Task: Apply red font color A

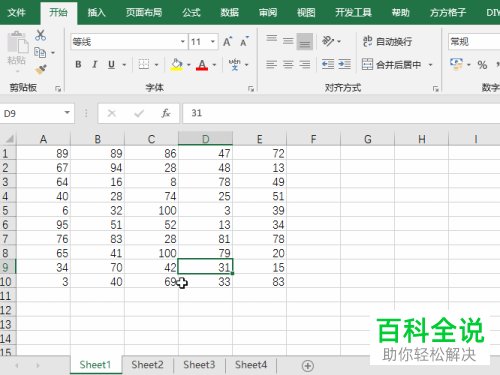Action: point(202,64)
